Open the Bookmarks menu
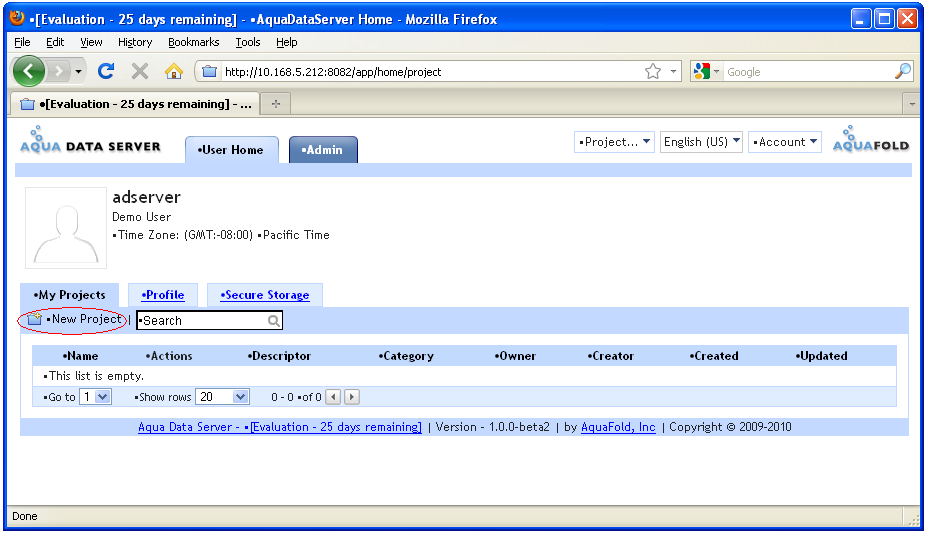The width and height of the screenshot is (926, 533). [x=194, y=42]
